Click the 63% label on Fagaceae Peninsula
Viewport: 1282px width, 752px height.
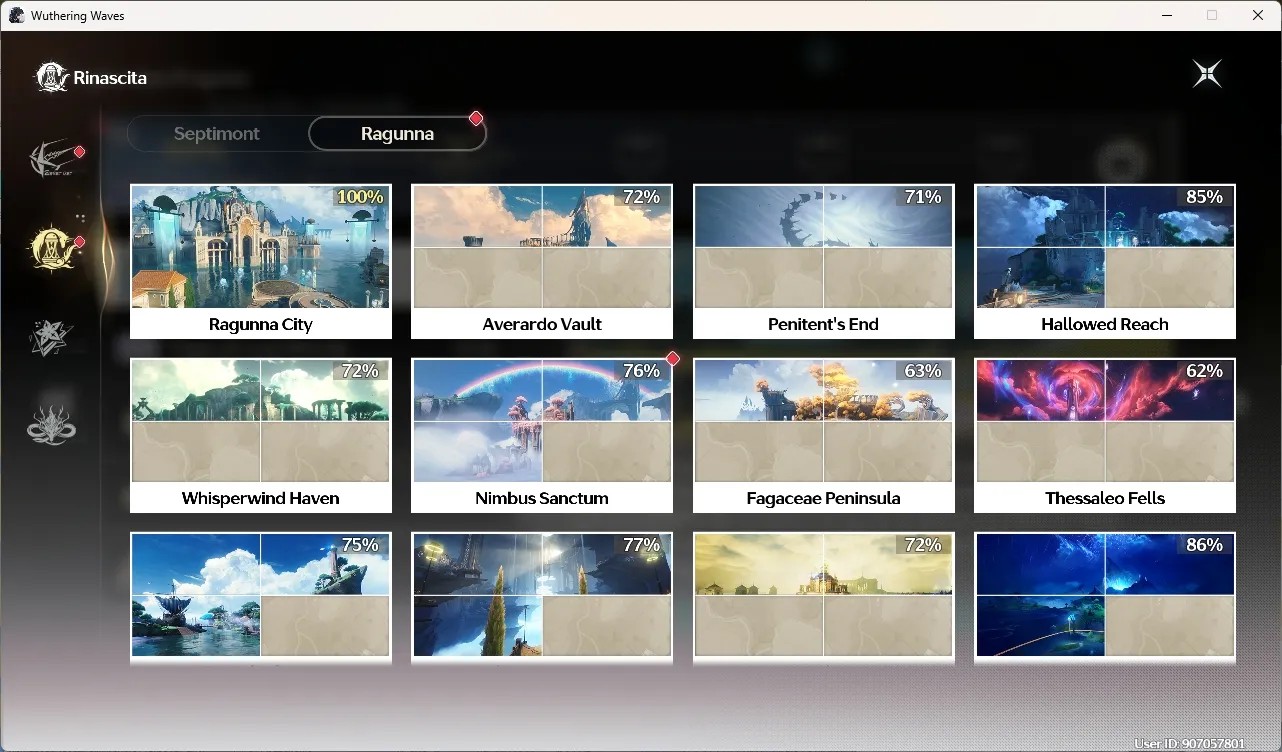tap(922, 371)
